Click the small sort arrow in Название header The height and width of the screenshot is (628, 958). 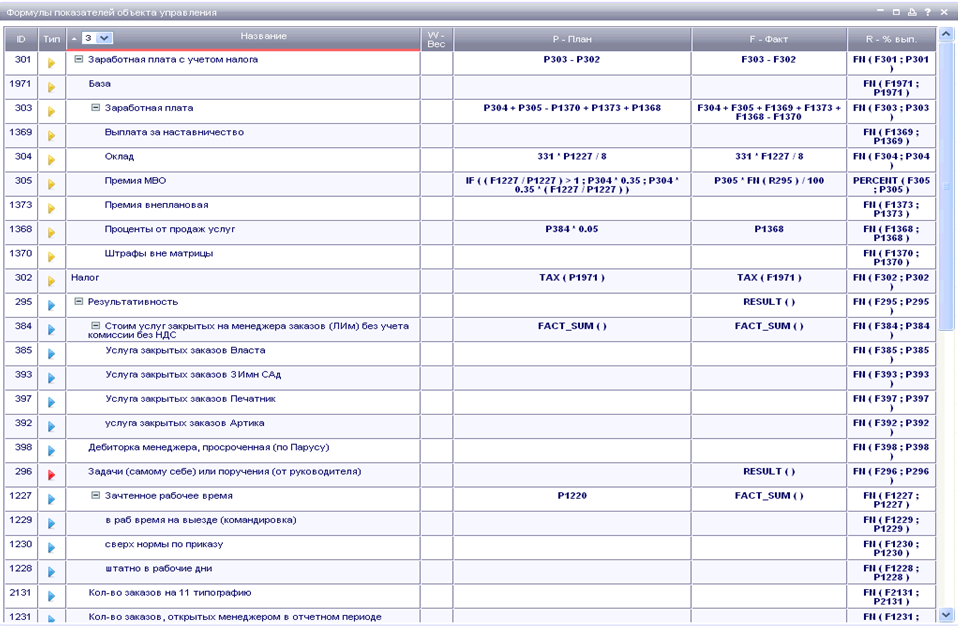(x=74, y=38)
